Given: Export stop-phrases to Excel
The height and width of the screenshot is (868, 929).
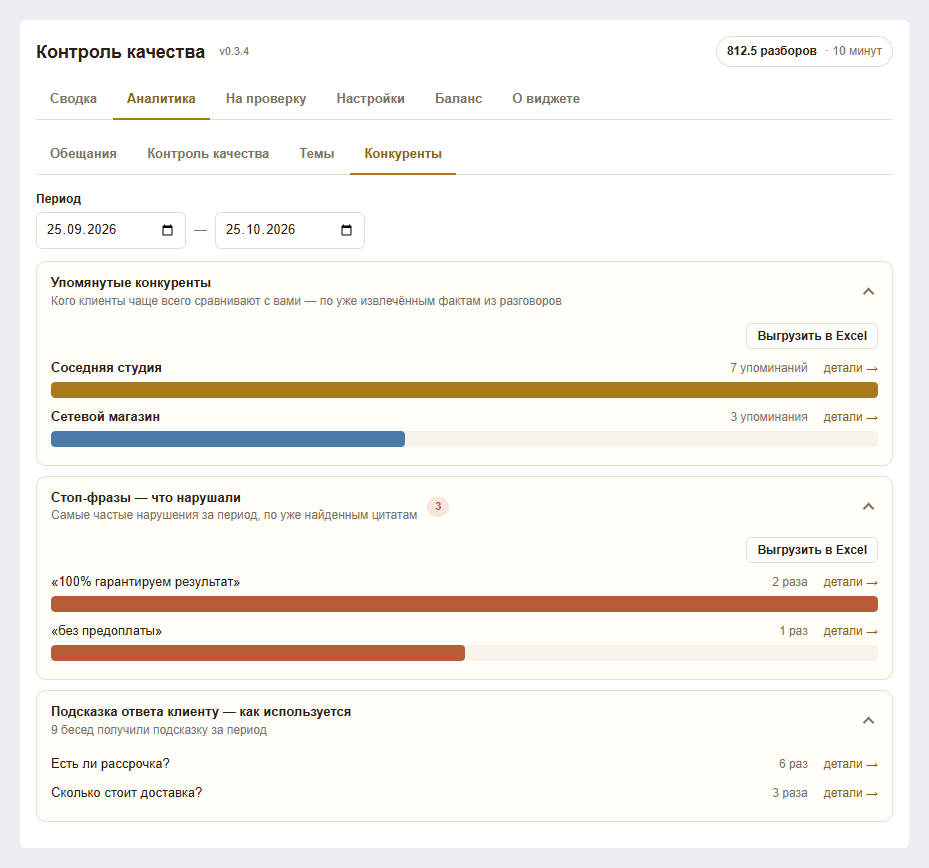Looking at the screenshot, I should [812, 550].
